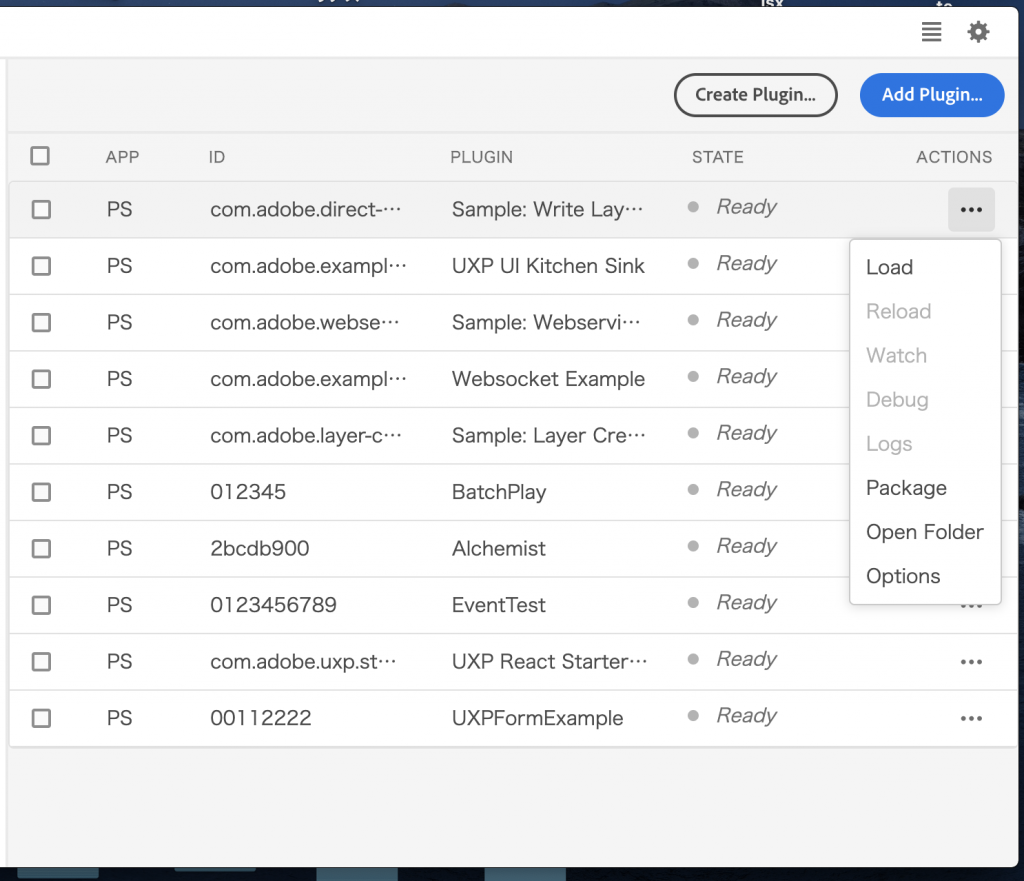Select Package in the actions menu
The width and height of the screenshot is (1024, 881).
tap(906, 488)
